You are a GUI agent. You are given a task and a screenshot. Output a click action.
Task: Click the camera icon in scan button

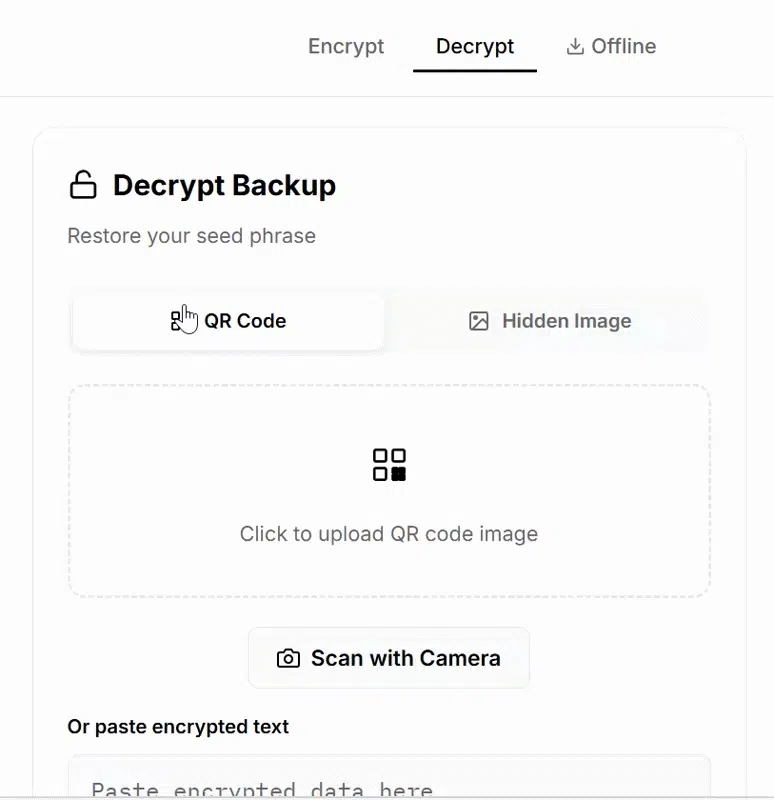coord(288,658)
